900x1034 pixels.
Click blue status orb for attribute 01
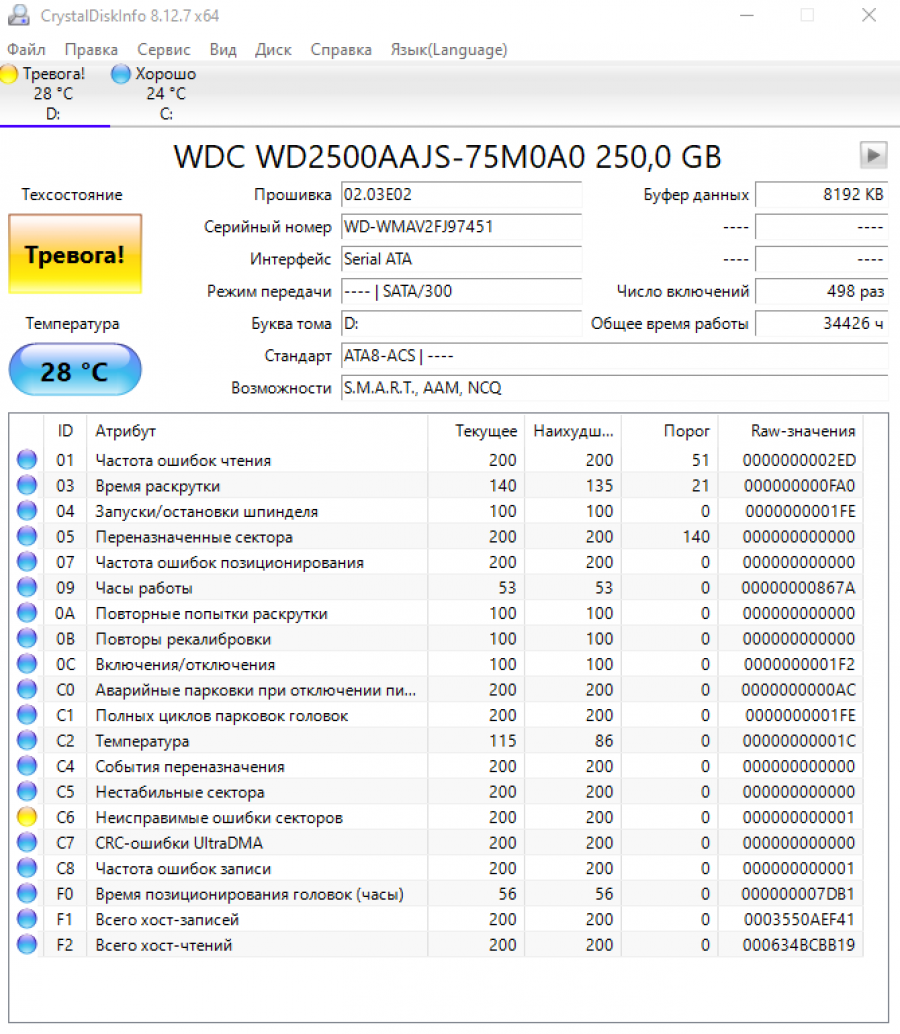coord(27,460)
